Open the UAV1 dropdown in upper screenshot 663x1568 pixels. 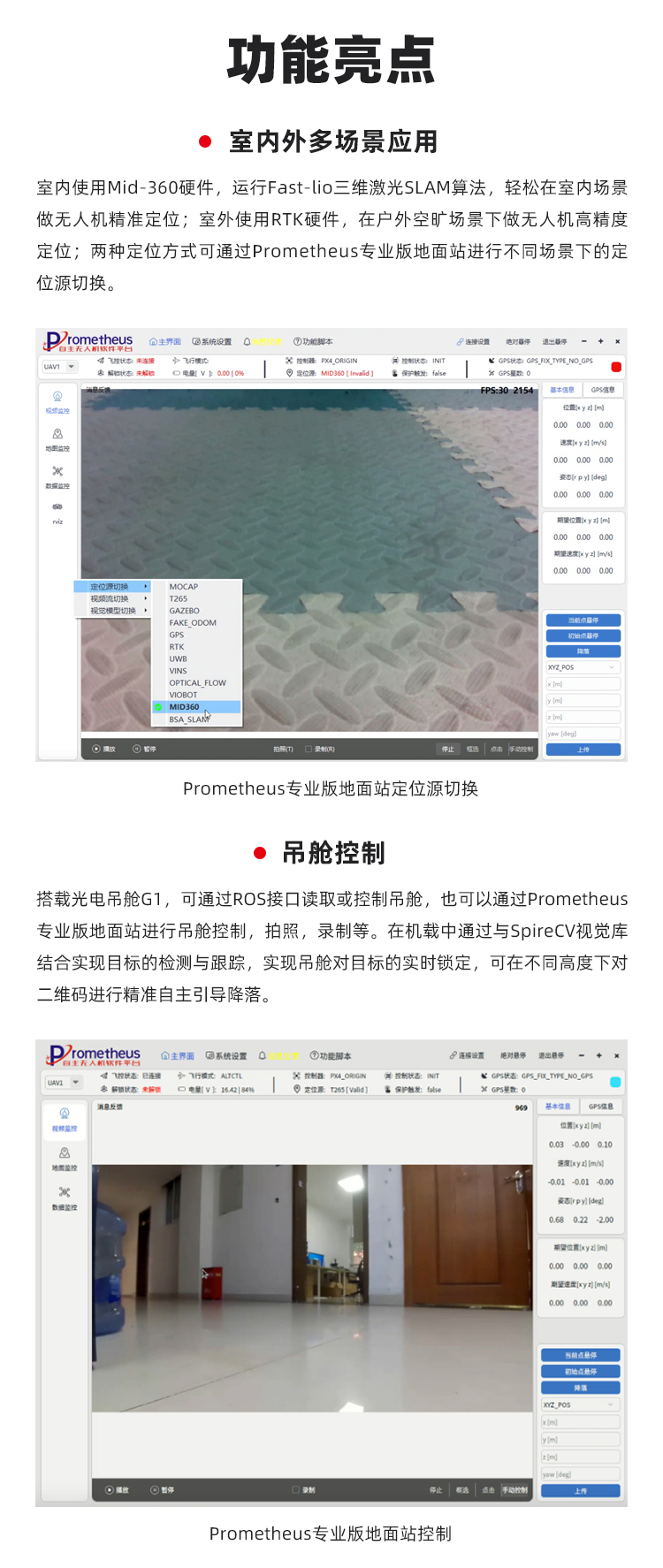(60, 367)
